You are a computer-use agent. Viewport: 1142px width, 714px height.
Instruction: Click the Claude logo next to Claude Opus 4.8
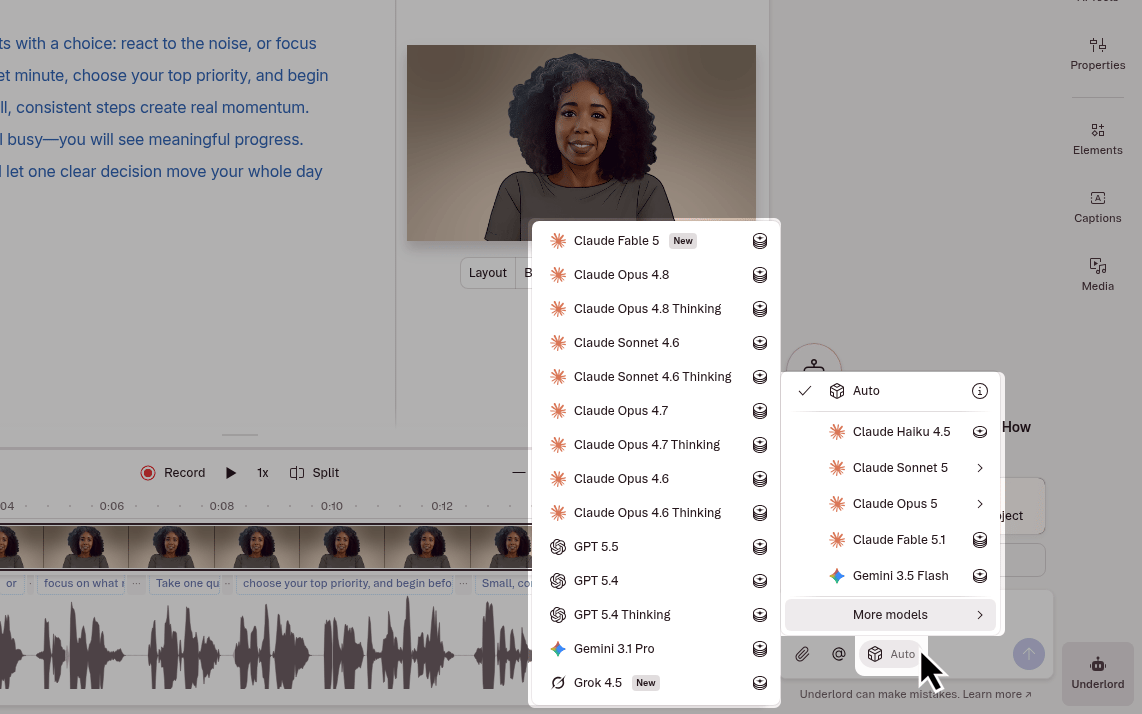pyautogui.click(x=558, y=275)
